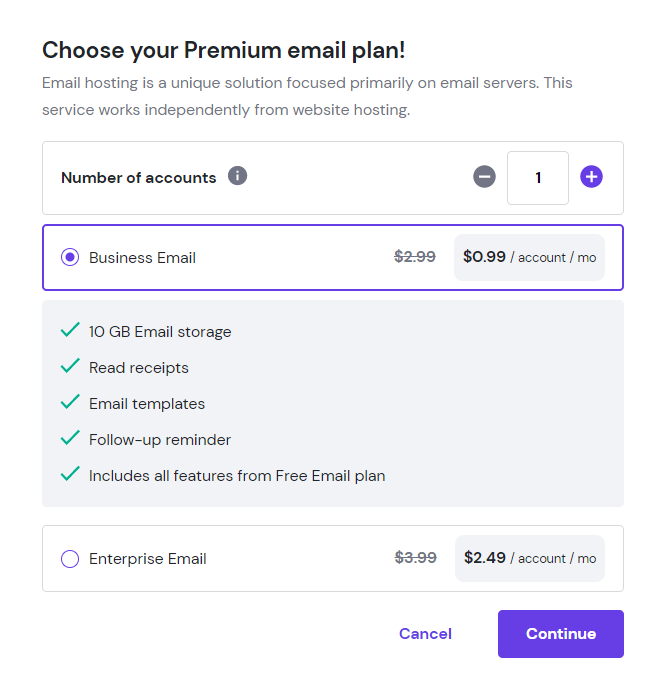Click the crossed-out $2.99 price
This screenshot has height=700, width=666.
point(415,256)
